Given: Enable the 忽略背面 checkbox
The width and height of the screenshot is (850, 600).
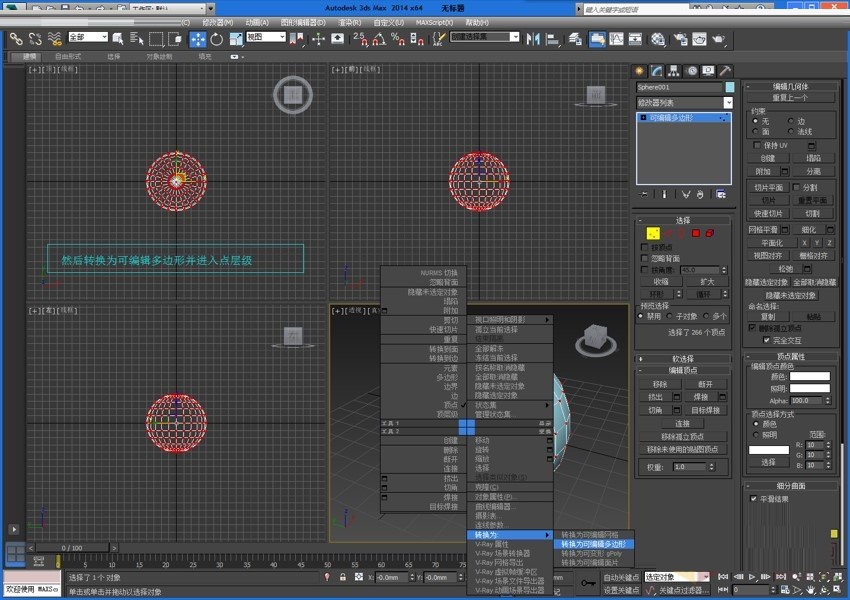Looking at the screenshot, I should (645, 259).
